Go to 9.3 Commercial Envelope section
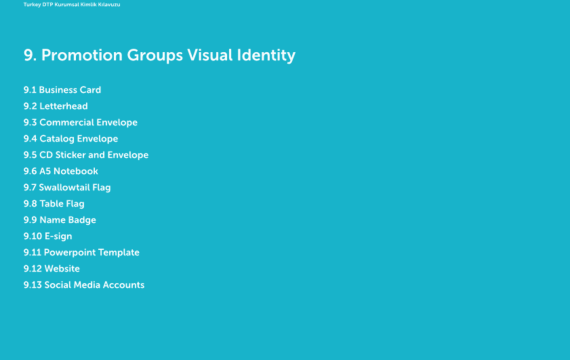 coord(80,123)
